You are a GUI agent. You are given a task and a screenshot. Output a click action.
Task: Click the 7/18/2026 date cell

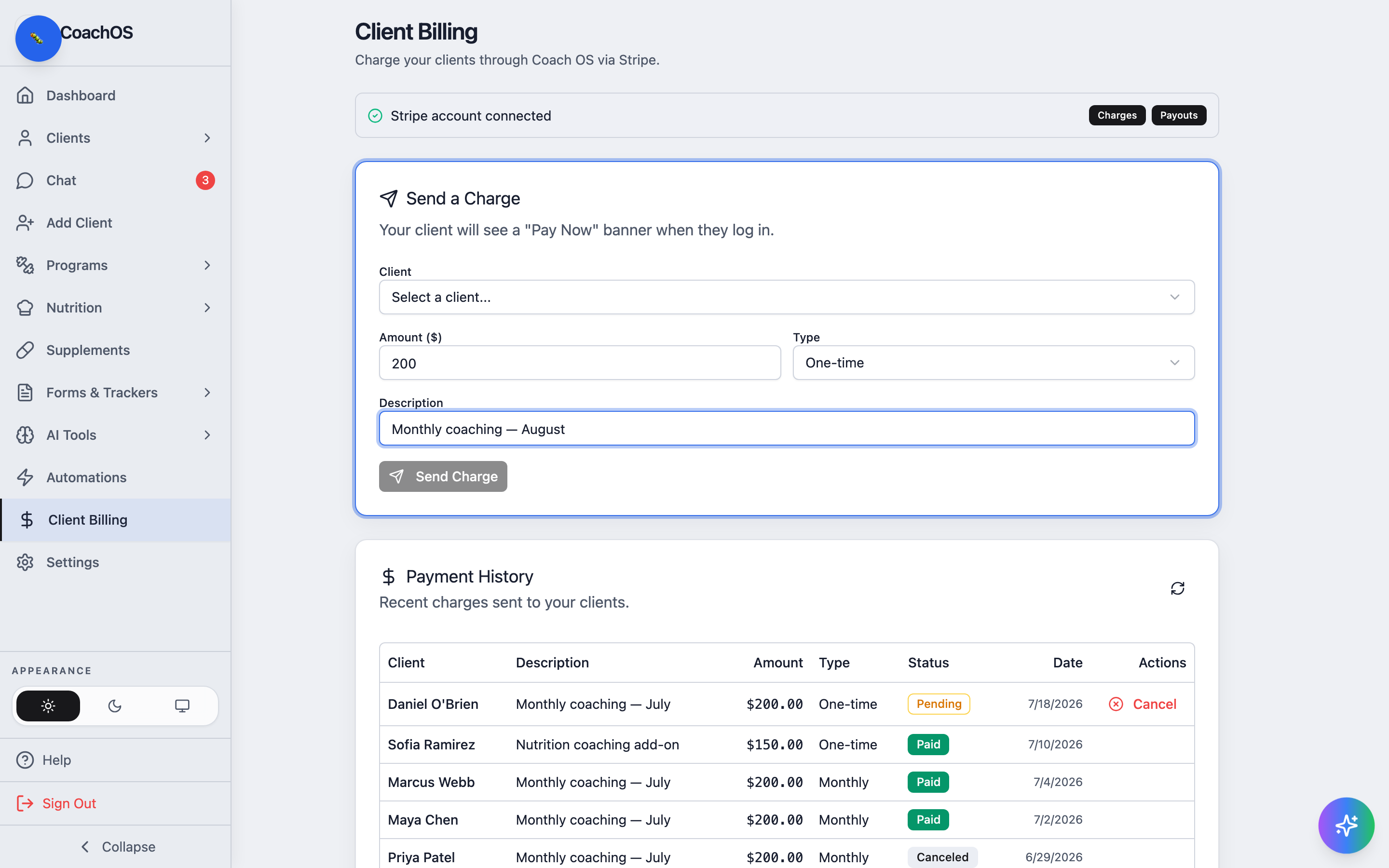click(x=1055, y=704)
